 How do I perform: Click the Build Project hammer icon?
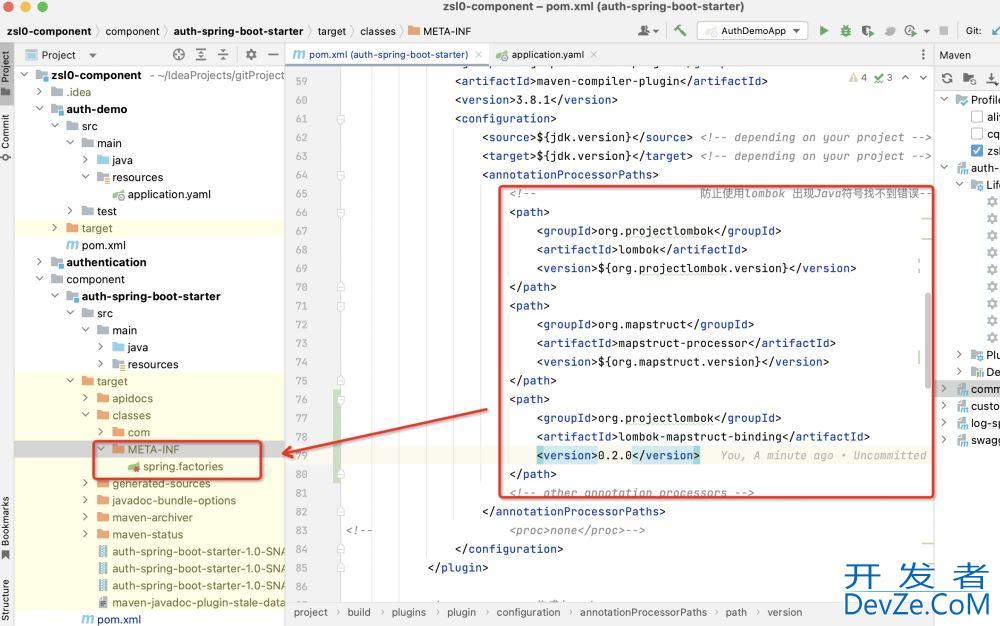click(680, 31)
